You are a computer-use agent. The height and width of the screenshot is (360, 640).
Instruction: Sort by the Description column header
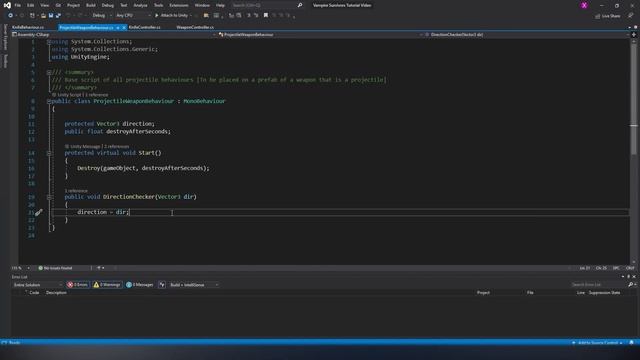pyautogui.click(x=56, y=293)
